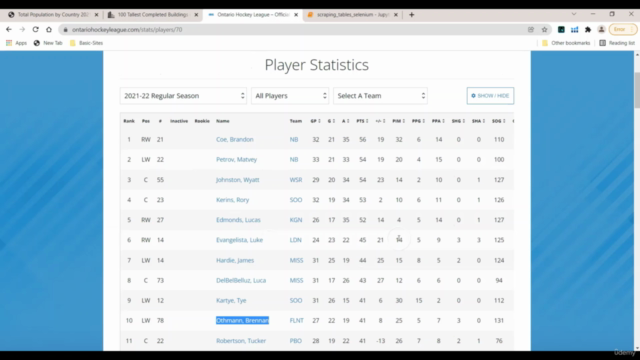Open player Johnston, Wyatt profile
640x360 pixels.
(x=238, y=180)
